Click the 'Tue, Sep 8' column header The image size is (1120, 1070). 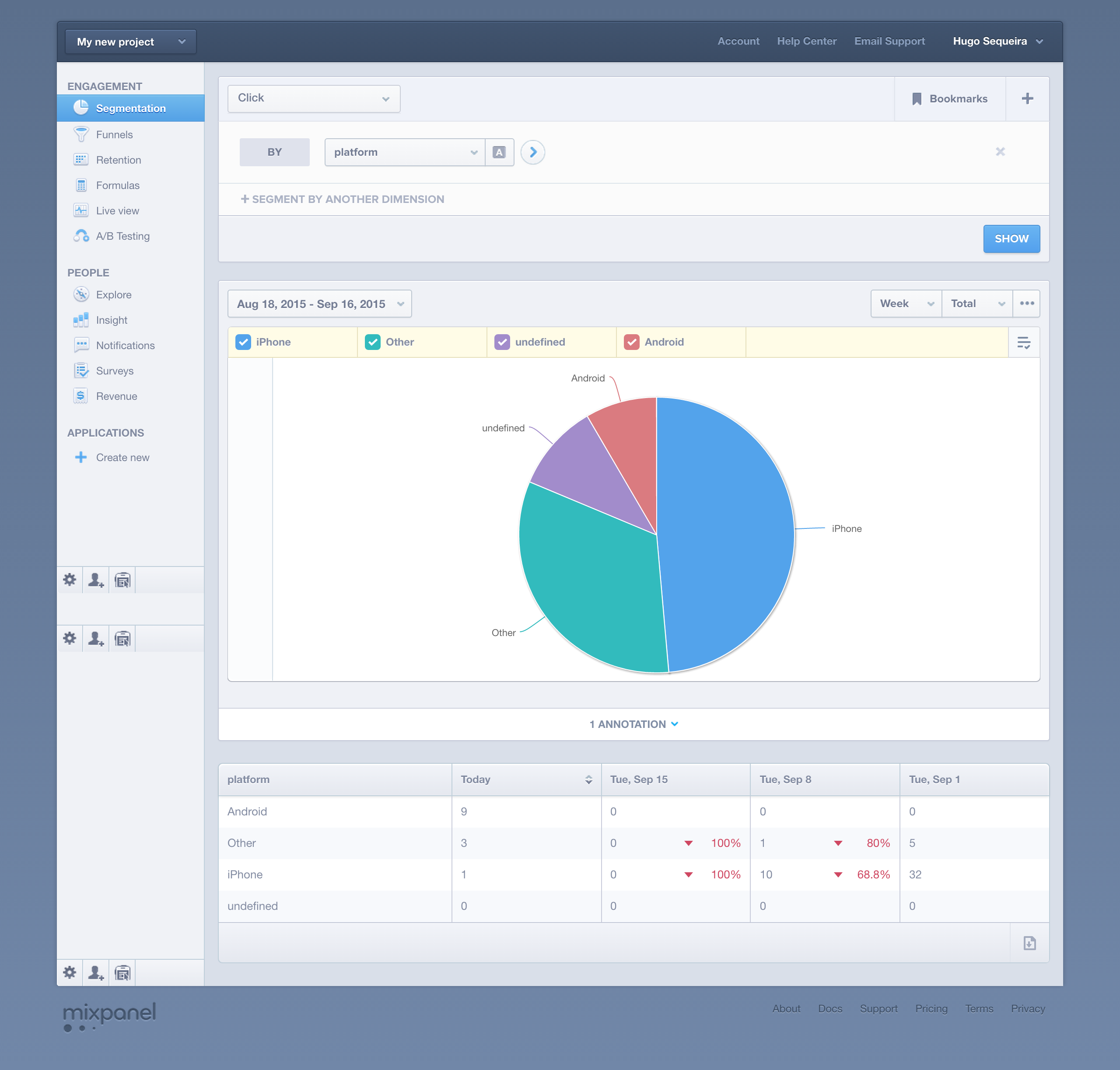tap(825, 780)
